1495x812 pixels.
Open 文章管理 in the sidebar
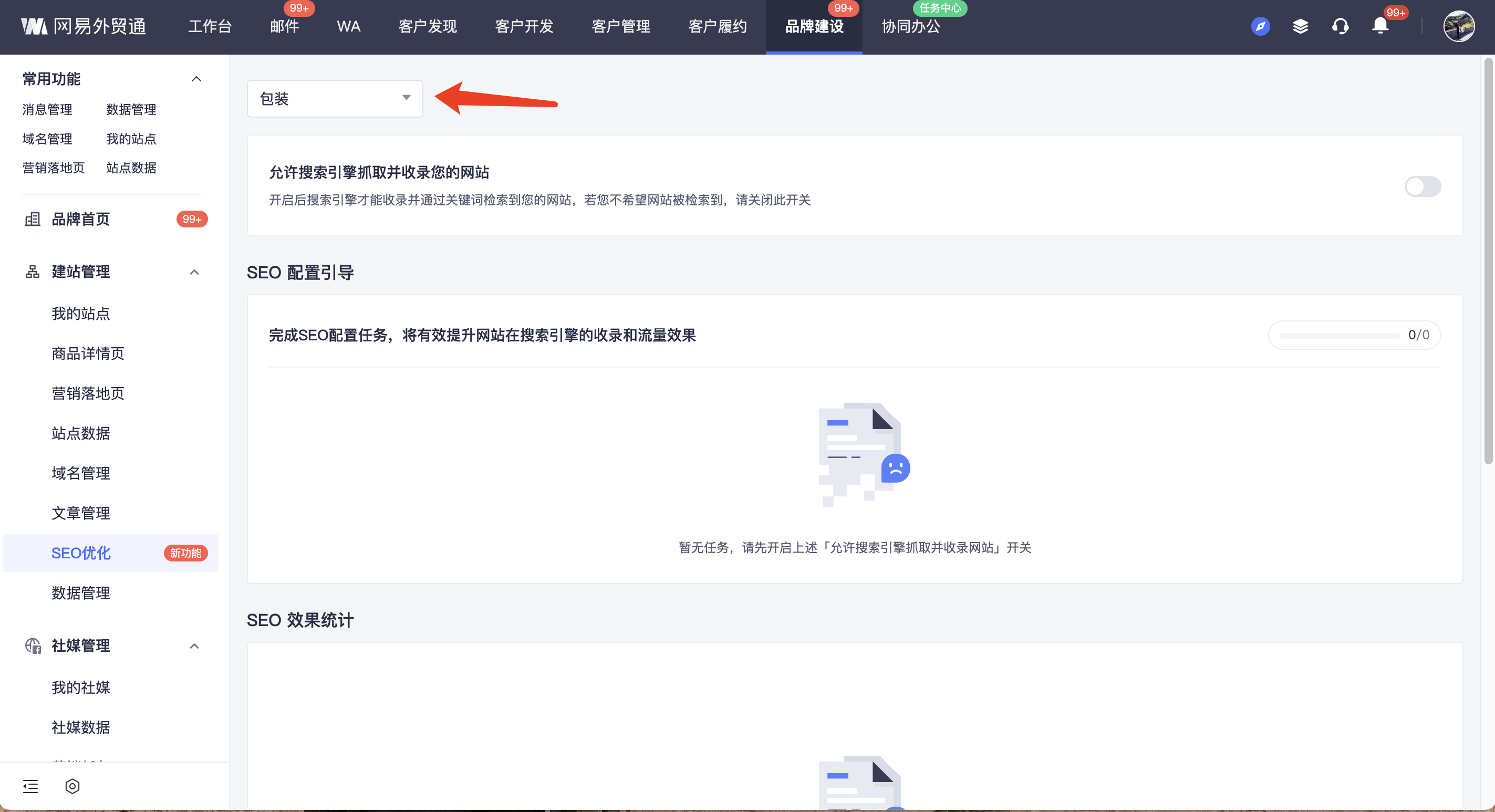81,513
